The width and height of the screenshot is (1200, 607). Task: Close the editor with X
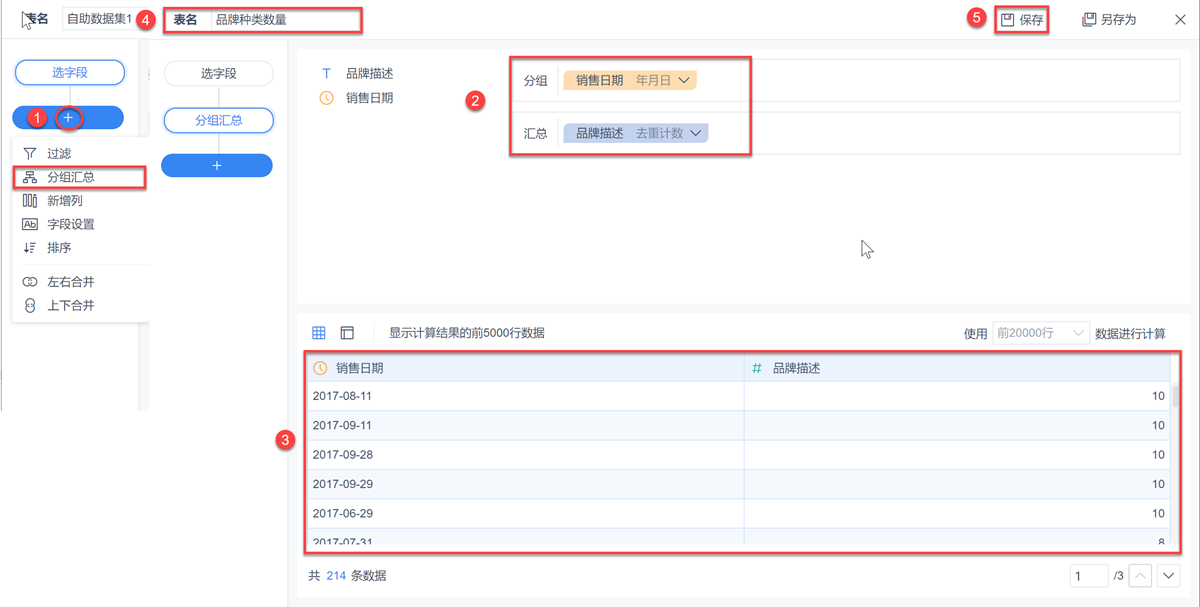[x=1180, y=19]
